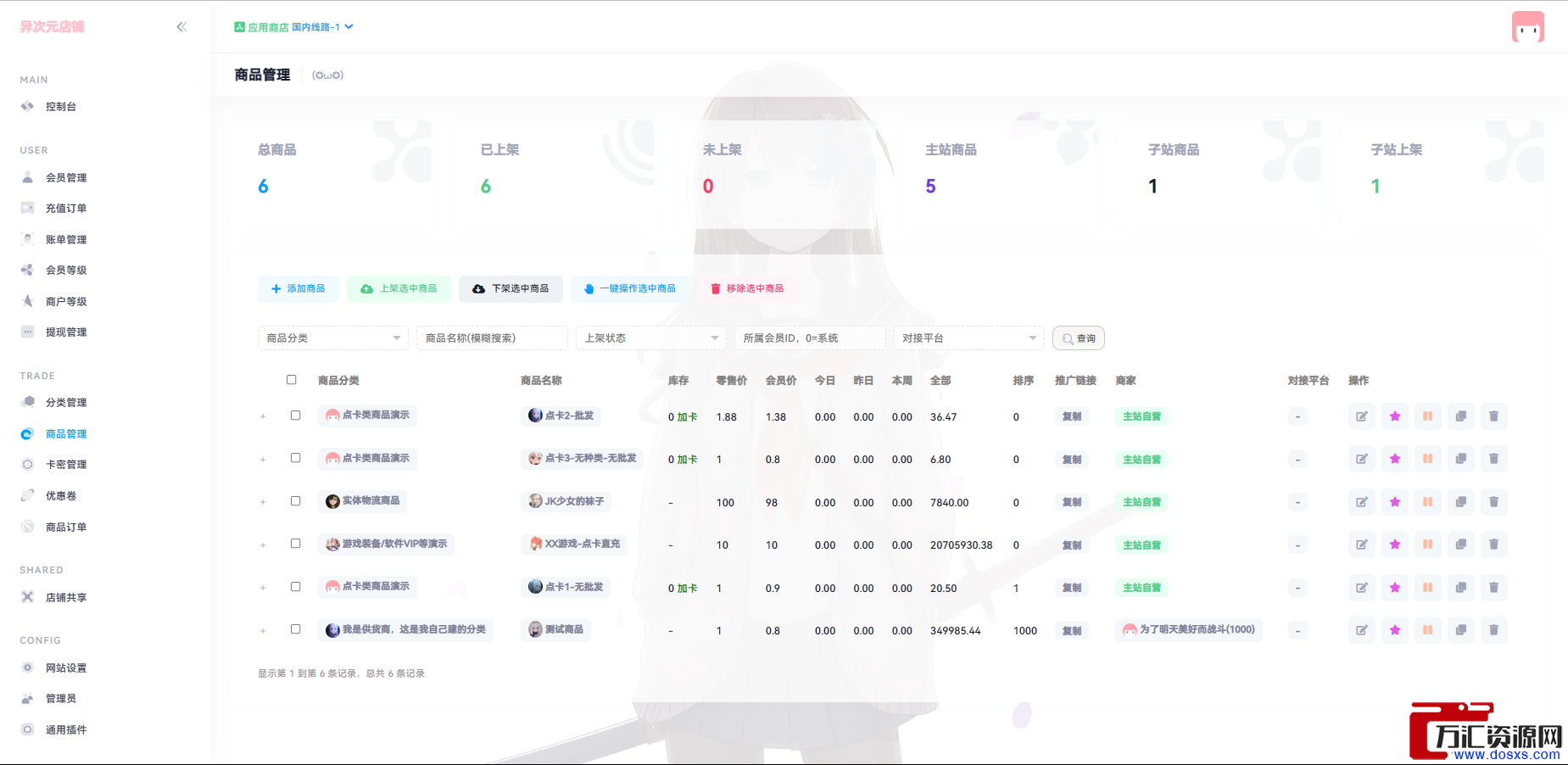Open the 上架状态 dropdown filter
This screenshot has height=765, width=1568.
click(650, 338)
